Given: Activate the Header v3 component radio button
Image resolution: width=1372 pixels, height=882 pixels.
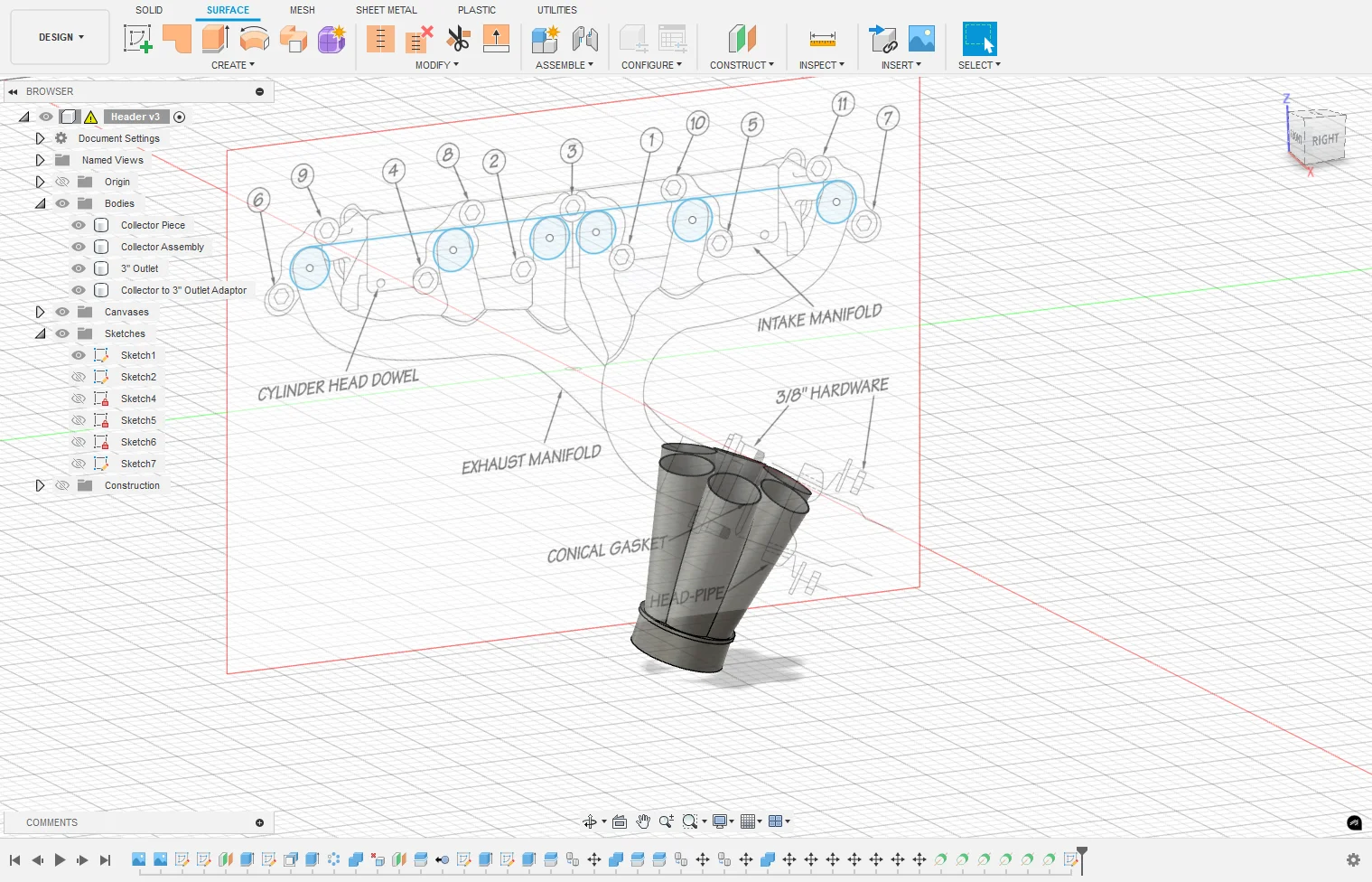Looking at the screenshot, I should tap(179, 117).
